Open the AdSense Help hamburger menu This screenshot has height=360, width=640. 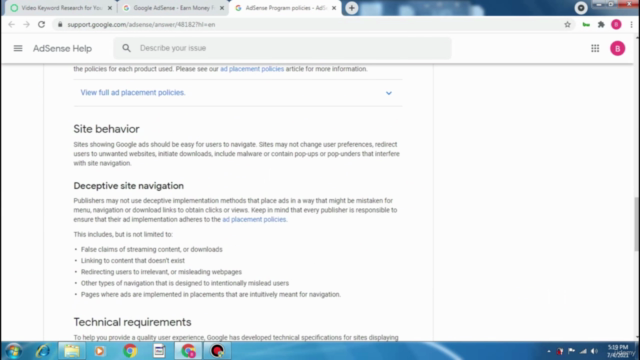(x=18, y=48)
